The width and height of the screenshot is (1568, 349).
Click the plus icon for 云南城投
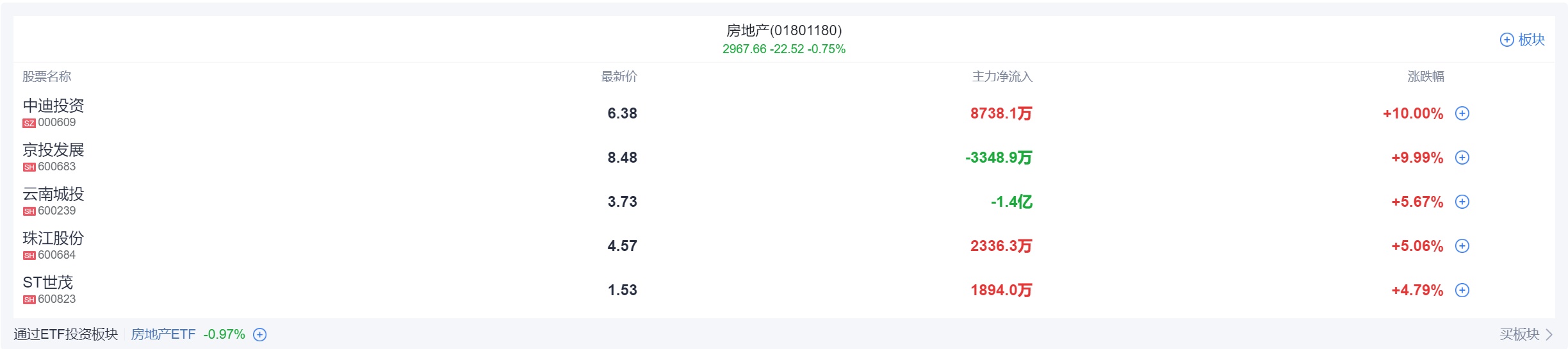(x=1462, y=202)
